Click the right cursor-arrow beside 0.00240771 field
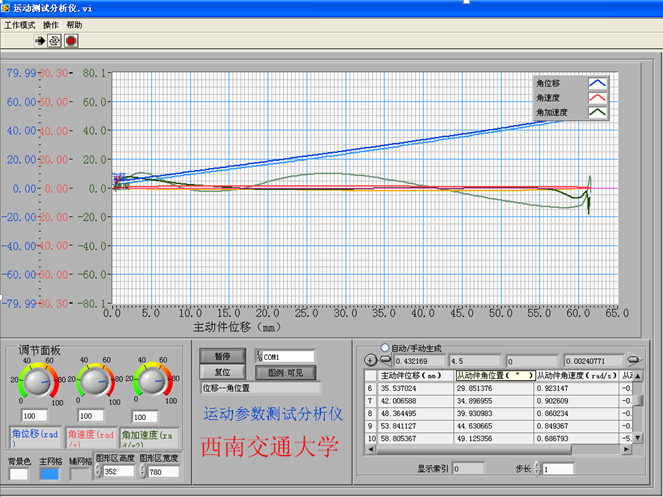 634,359
